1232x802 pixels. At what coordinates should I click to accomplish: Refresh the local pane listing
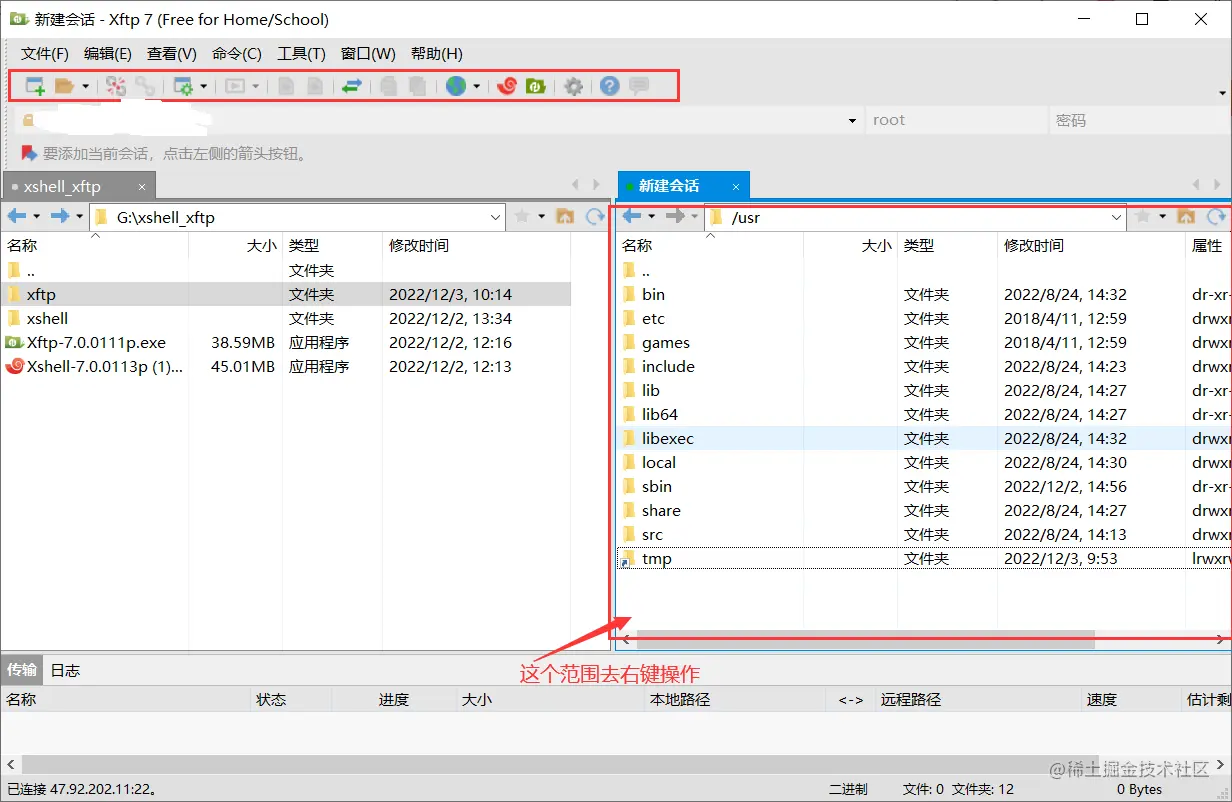[595, 216]
